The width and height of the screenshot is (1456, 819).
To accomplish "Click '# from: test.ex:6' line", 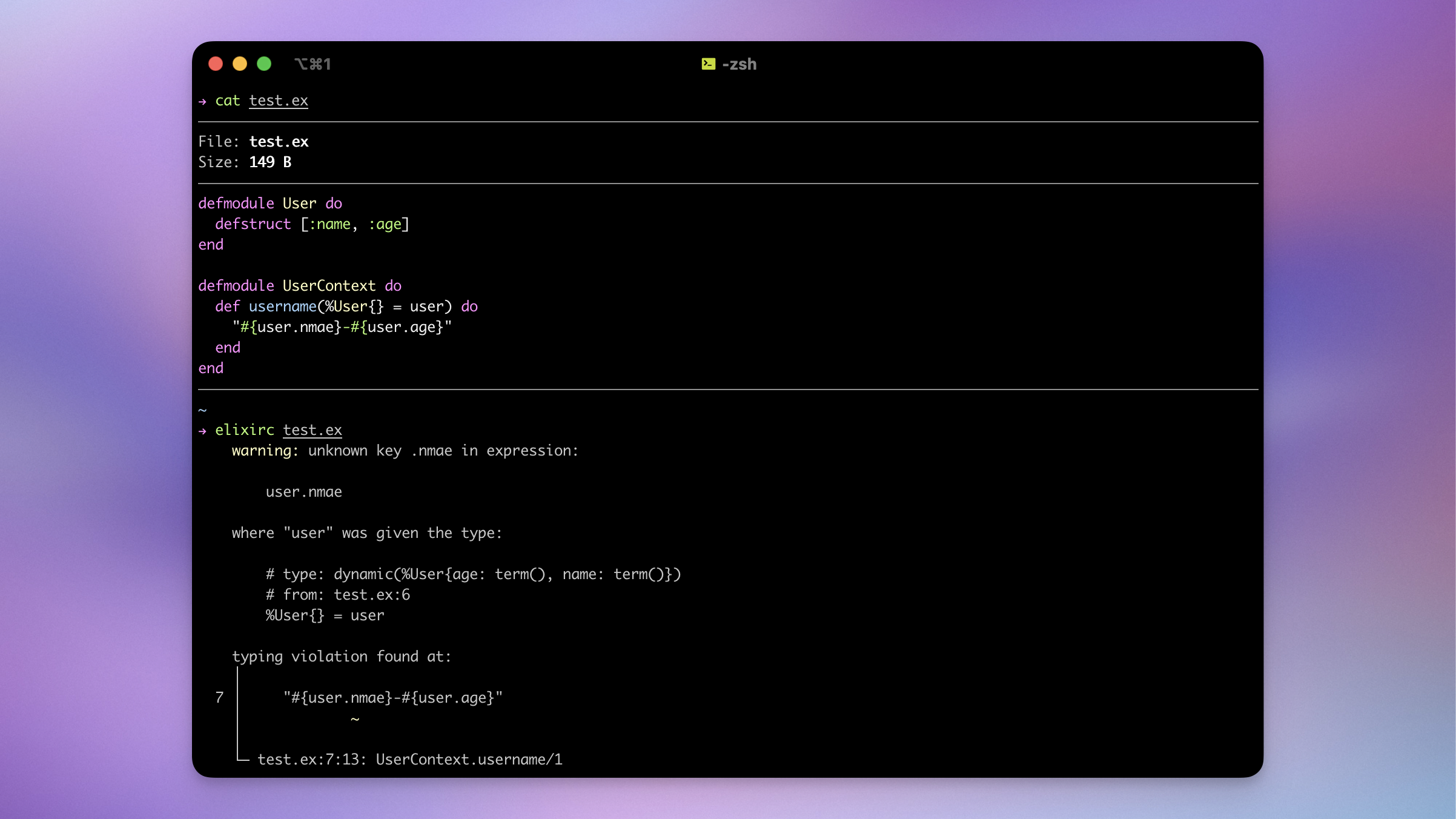I will (338, 595).
